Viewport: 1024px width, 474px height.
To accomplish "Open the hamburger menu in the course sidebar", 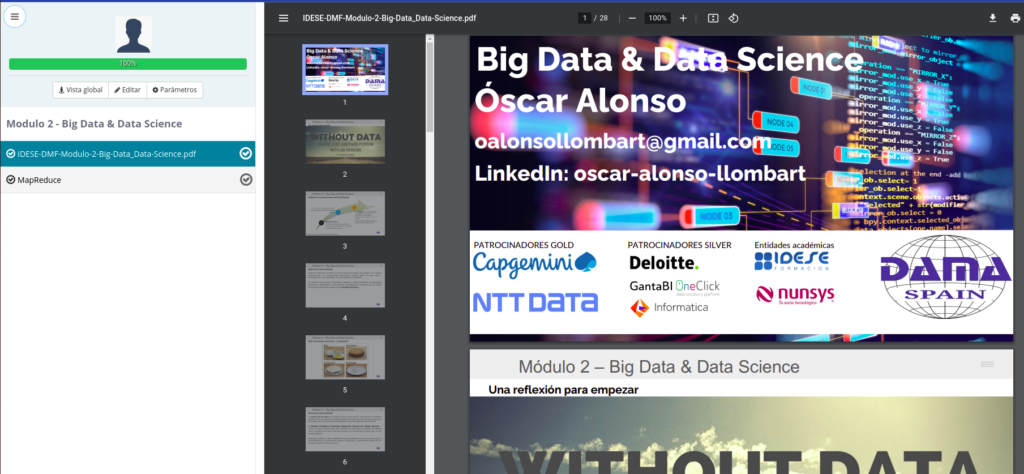I will [14, 16].
